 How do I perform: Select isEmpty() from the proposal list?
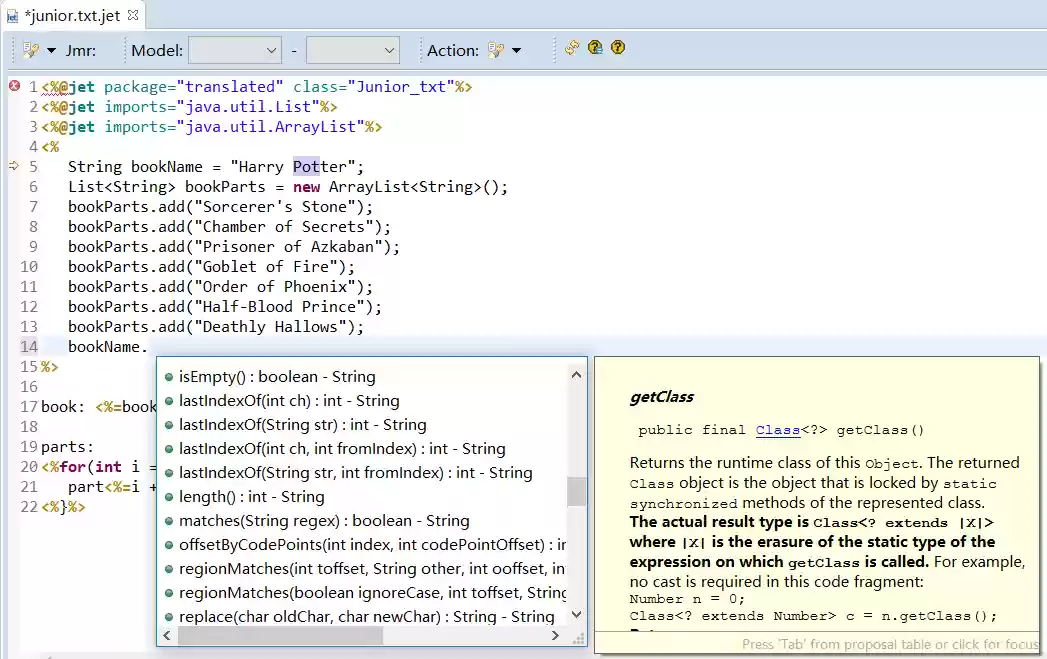[276, 377]
